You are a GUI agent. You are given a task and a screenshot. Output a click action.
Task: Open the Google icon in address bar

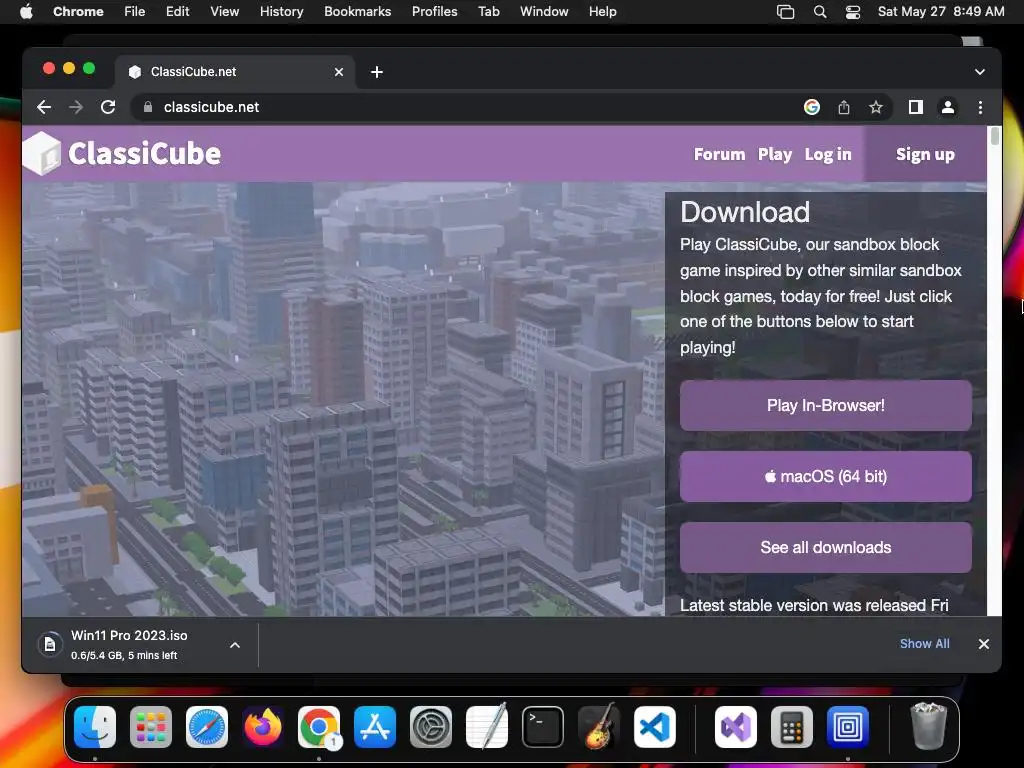[812, 107]
